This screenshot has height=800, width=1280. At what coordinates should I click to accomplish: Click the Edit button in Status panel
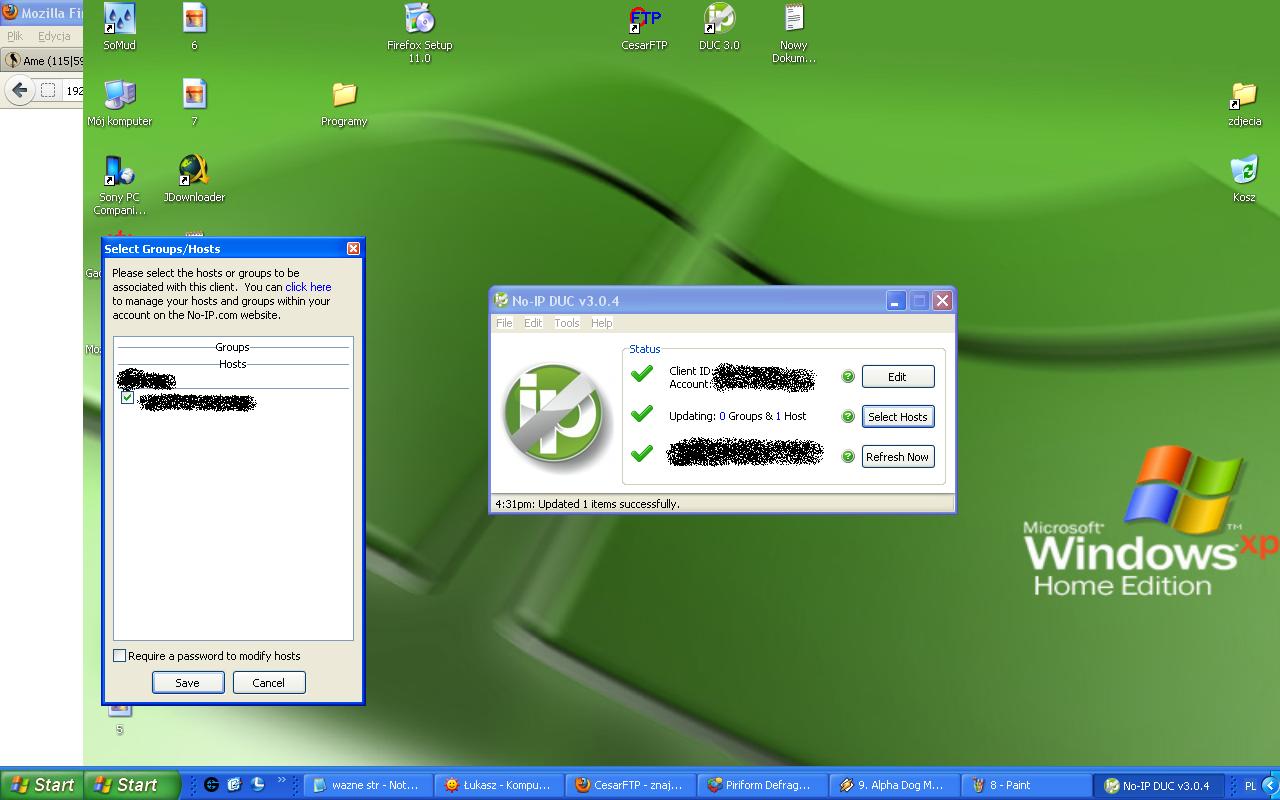[898, 377]
